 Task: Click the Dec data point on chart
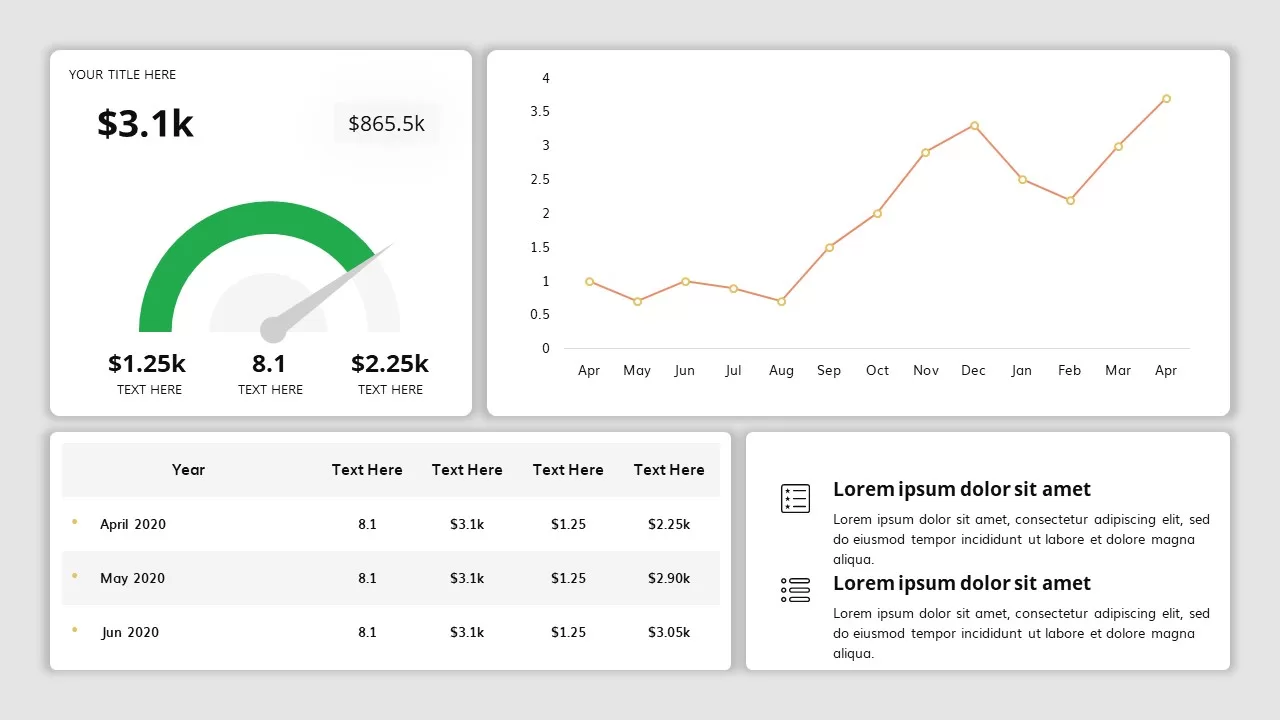(x=974, y=126)
